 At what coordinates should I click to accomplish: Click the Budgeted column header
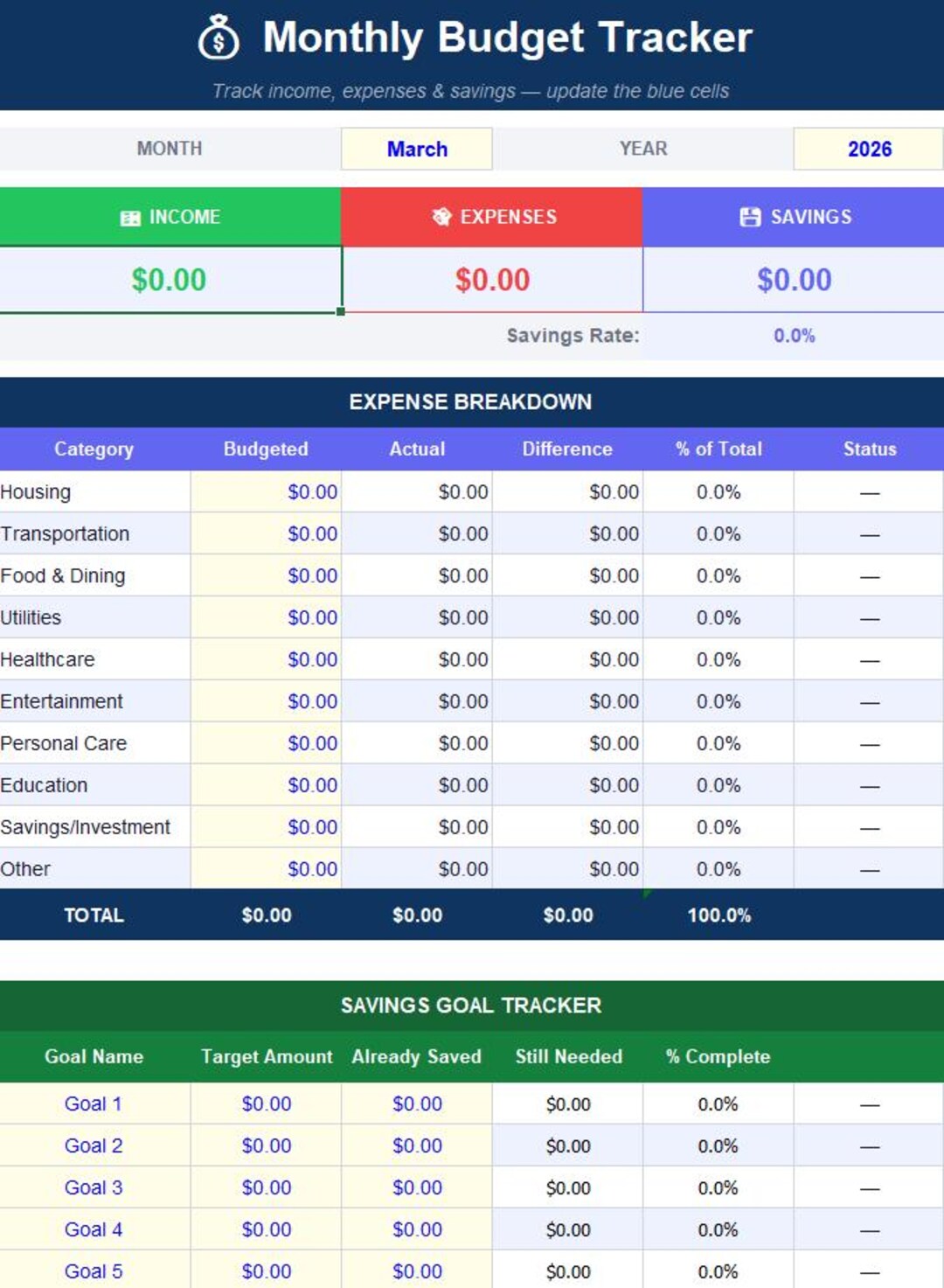[266, 449]
